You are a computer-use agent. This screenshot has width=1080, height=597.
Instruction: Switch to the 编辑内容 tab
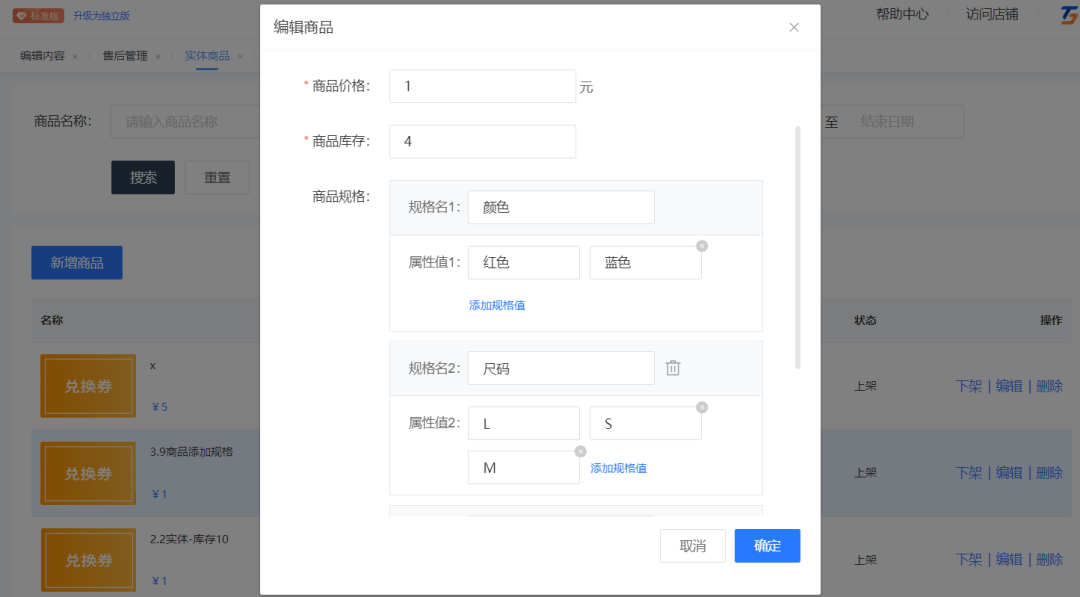click(x=42, y=56)
